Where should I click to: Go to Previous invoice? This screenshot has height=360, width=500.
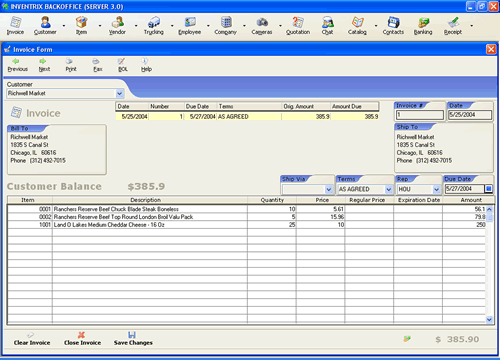[x=17, y=65]
